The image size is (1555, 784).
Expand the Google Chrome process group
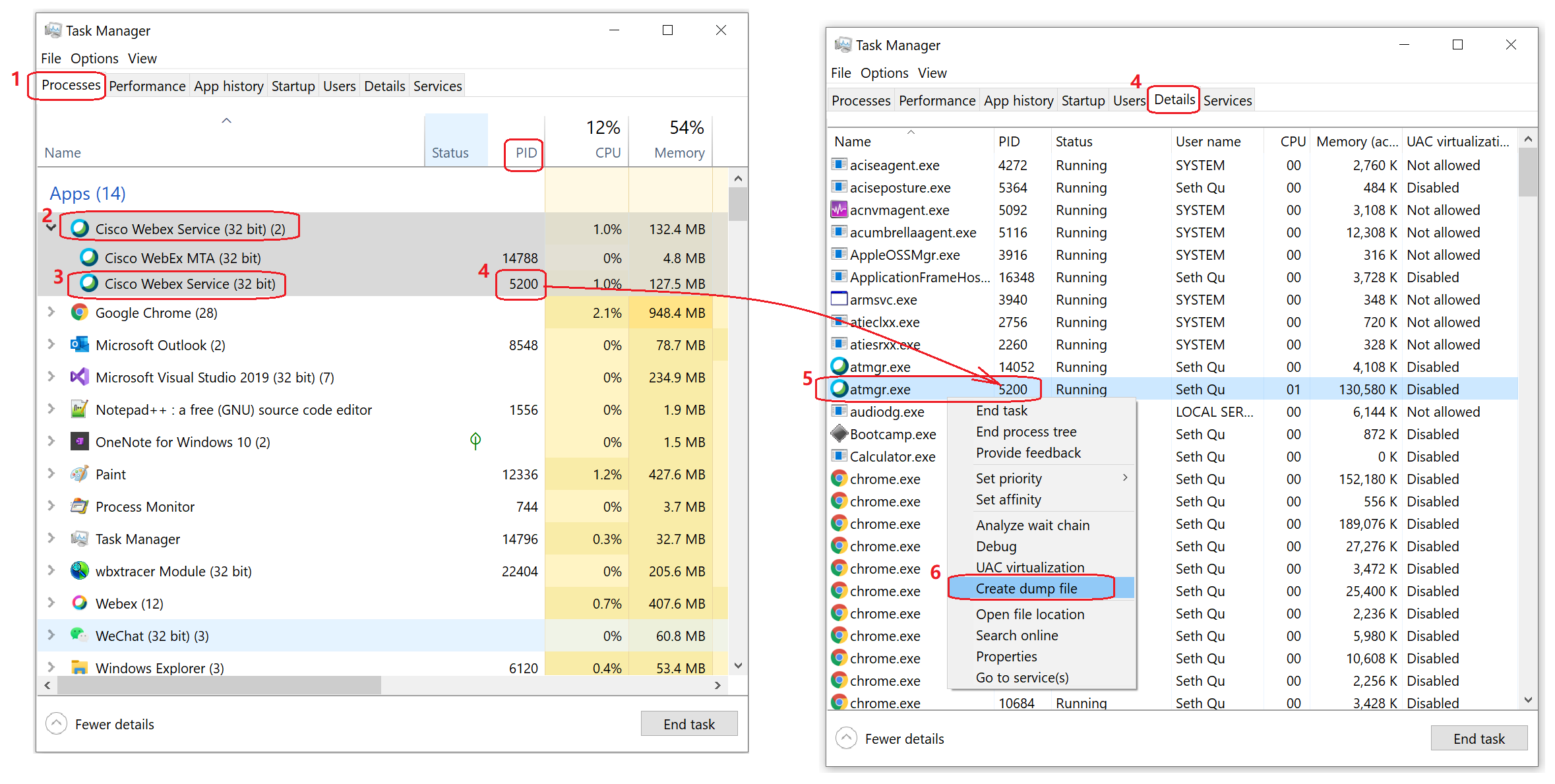coord(51,313)
